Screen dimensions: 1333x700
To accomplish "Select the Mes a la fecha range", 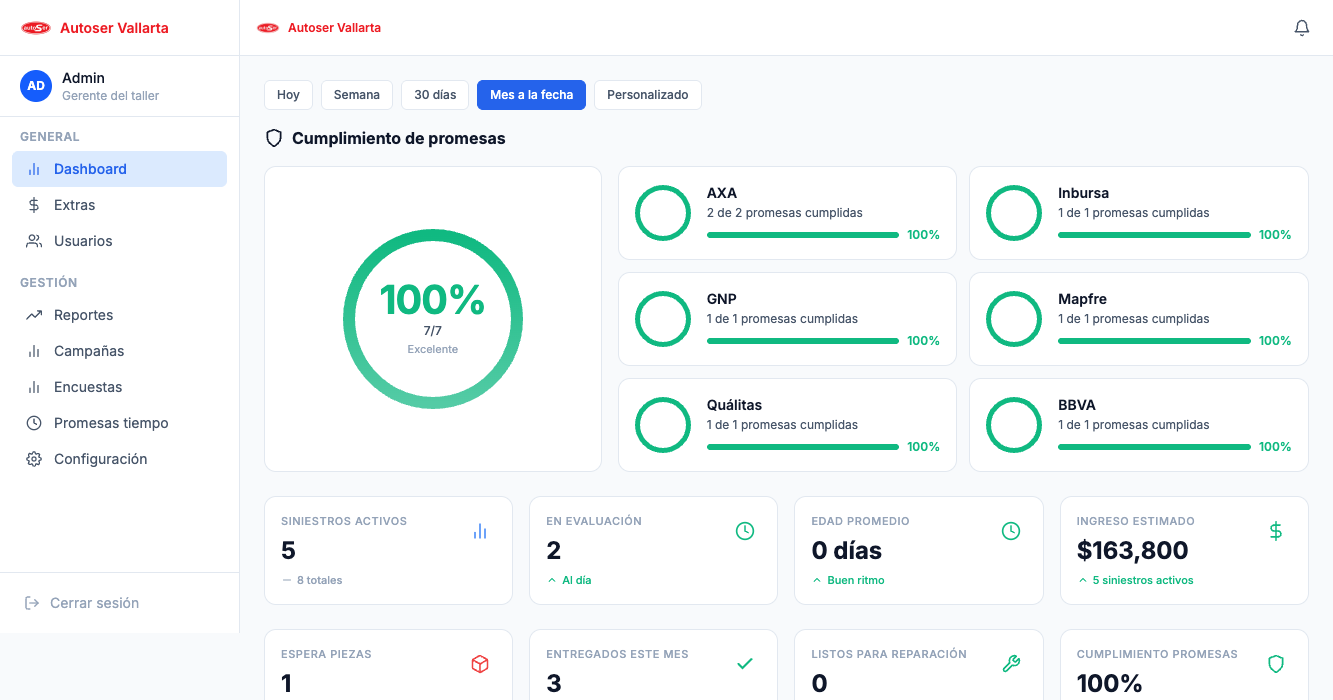I will point(532,95).
